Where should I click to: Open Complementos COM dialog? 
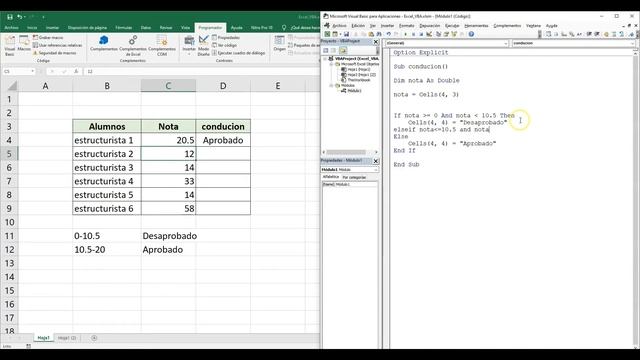[162, 45]
